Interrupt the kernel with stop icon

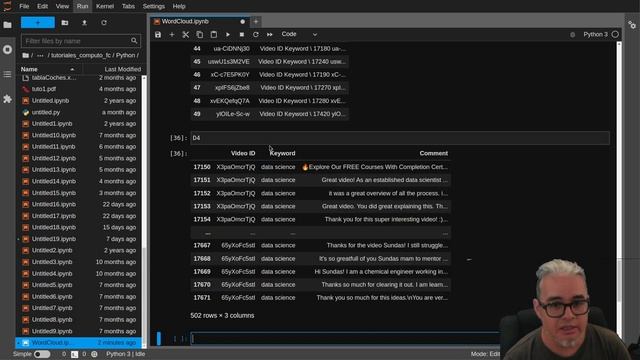click(x=242, y=35)
